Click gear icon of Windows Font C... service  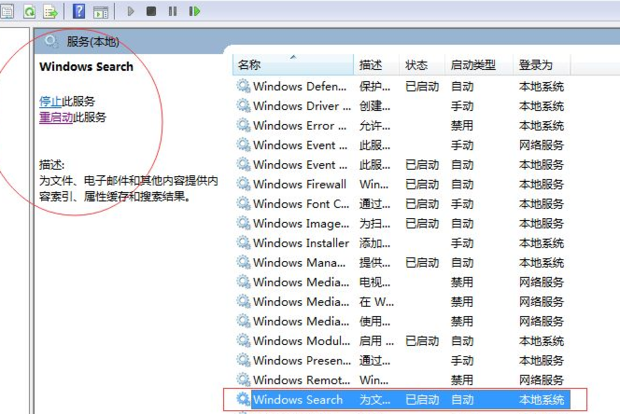point(243,204)
